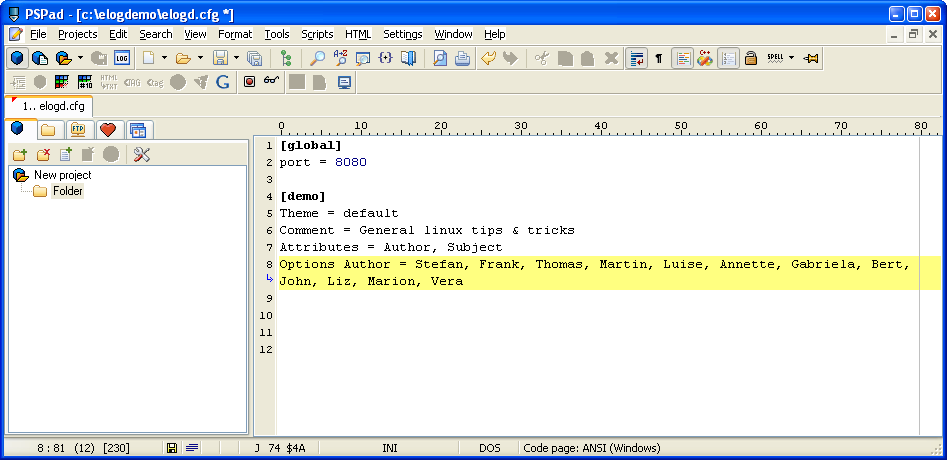Viewport: 947px width, 460px height.
Task: Open the File menu
Action: (x=38, y=34)
